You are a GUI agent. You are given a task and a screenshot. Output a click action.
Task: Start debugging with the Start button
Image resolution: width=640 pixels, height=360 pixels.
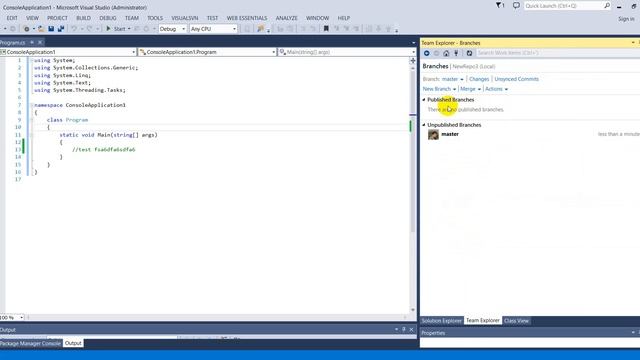click(x=116, y=29)
